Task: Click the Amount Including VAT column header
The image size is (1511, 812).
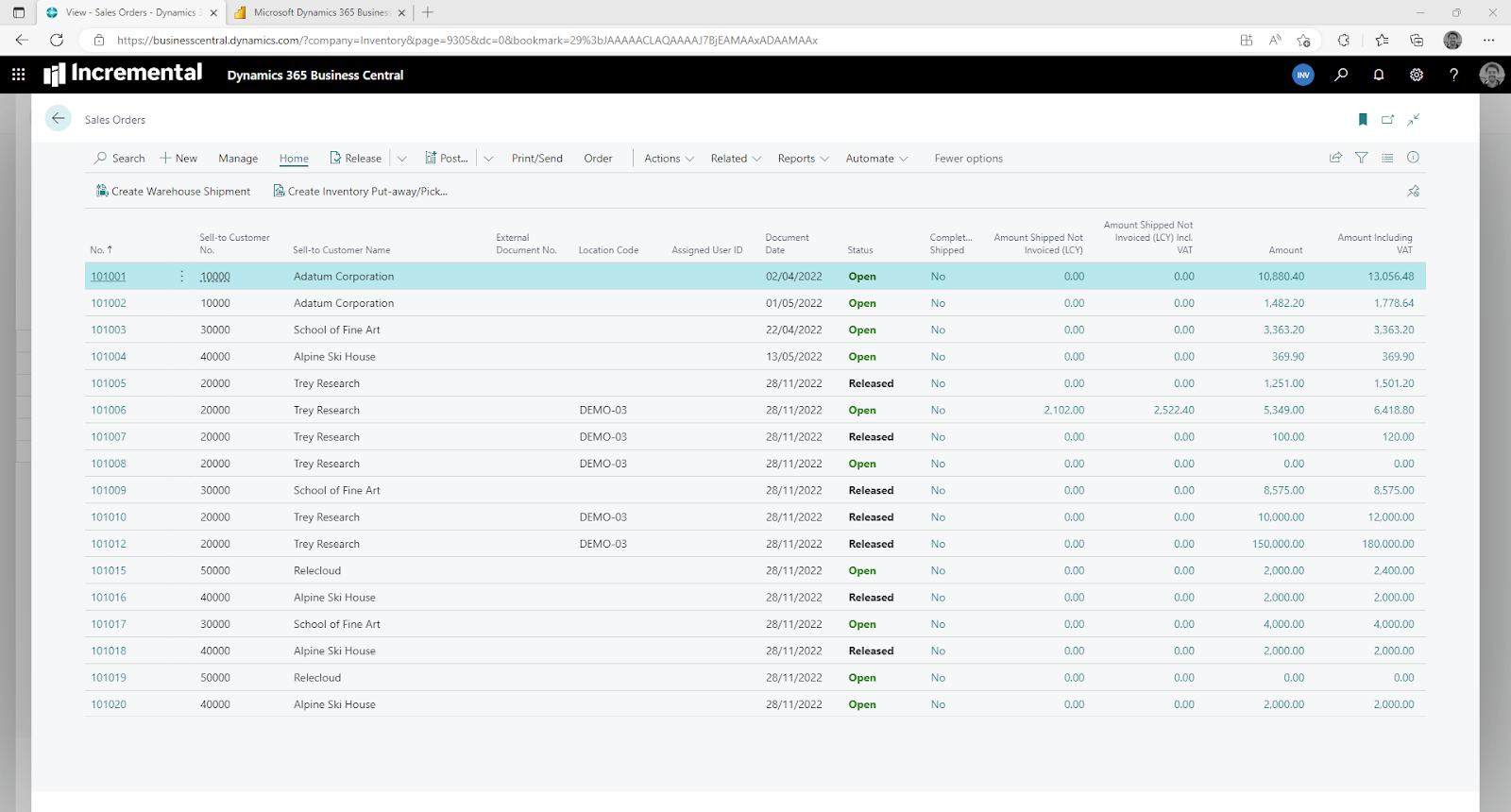Action: click(x=1375, y=244)
